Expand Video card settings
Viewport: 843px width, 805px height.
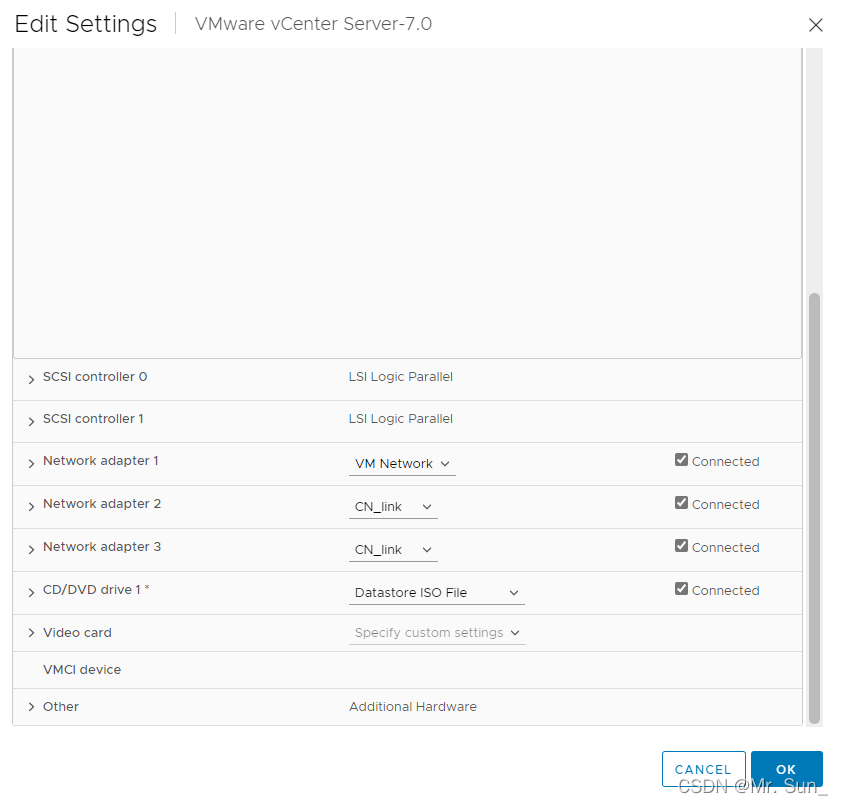click(31, 633)
